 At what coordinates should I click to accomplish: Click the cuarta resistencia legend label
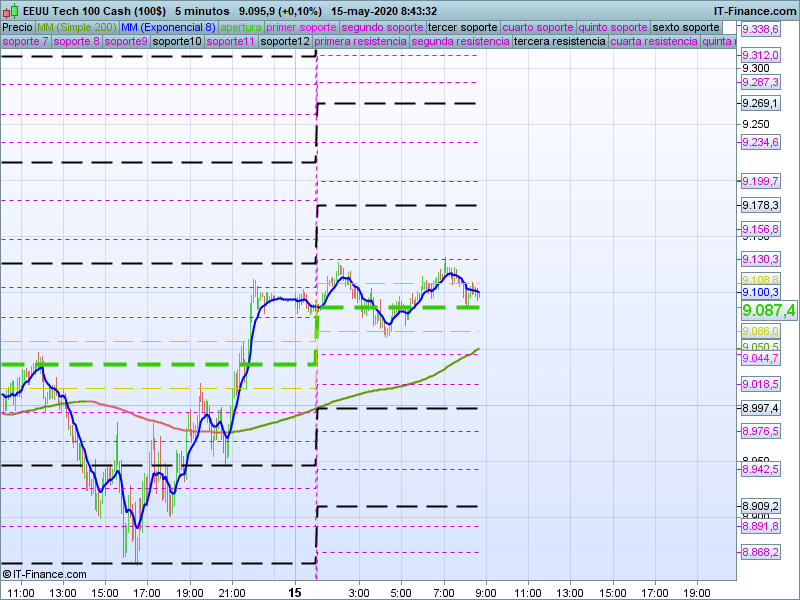[653, 42]
